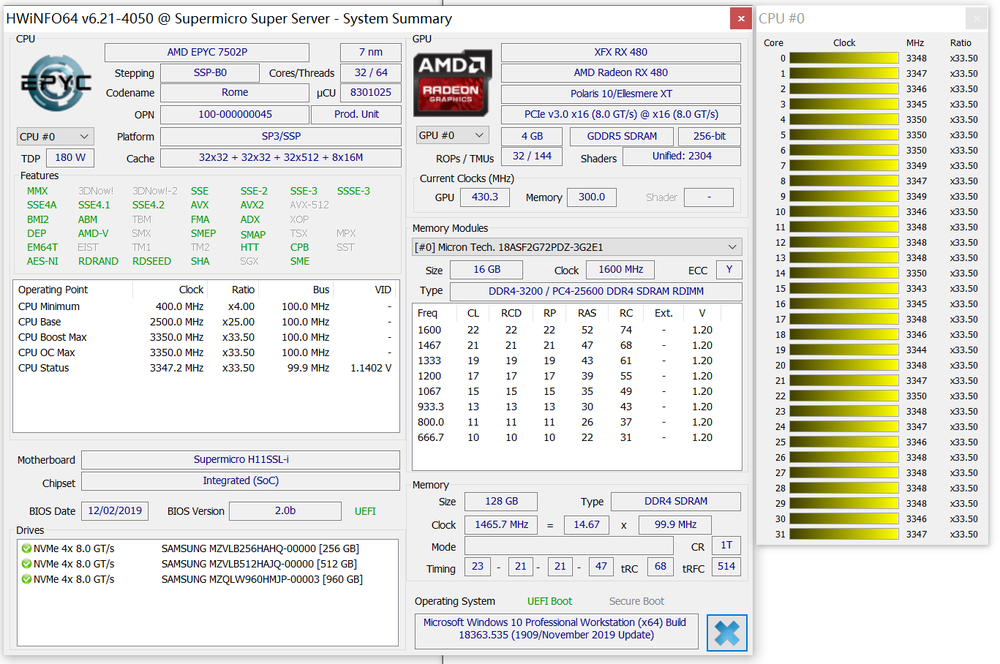Click the Cache value 32x32 + 32x32 + 32x512 + 8x16M
Viewport: 1000px width, 664px height.
point(281,158)
